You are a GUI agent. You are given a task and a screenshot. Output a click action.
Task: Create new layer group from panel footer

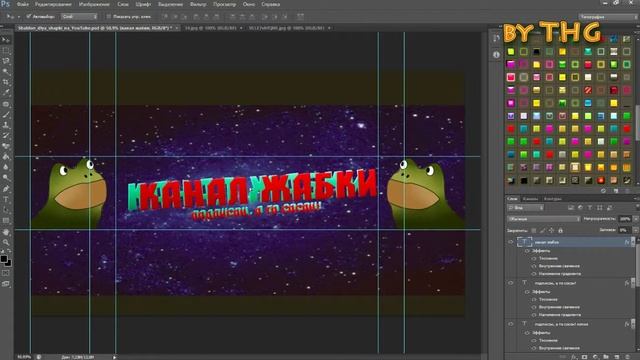click(x=606, y=357)
